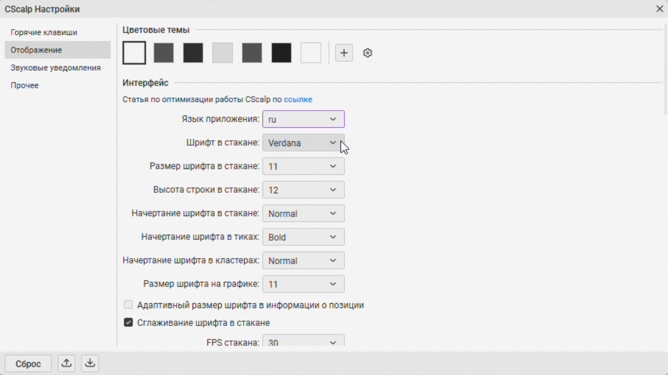Open the order book FPS dropdown 30

click(x=303, y=341)
